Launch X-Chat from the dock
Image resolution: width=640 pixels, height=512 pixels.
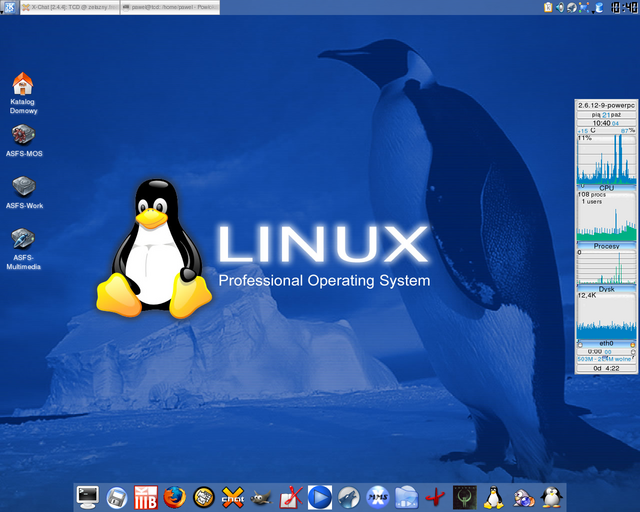[233, 497]
